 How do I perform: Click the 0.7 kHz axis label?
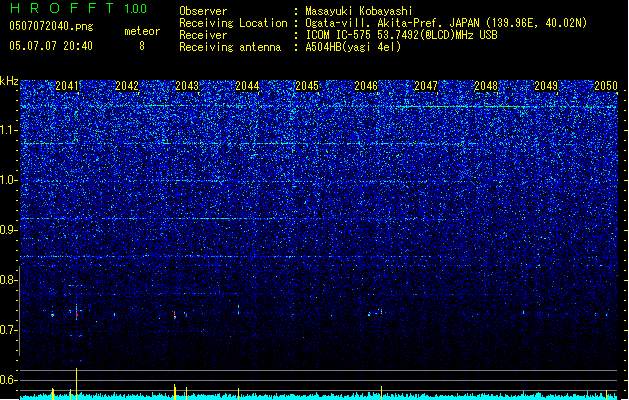(9, 330)
